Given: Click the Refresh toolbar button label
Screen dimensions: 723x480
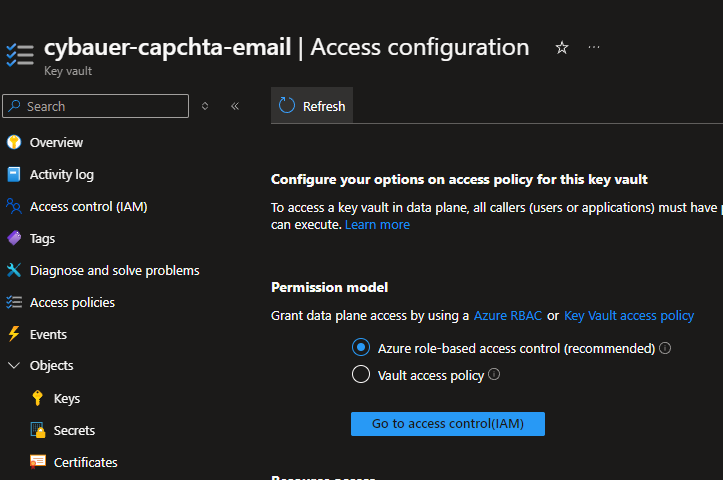Looking at the screenshot, I should (x=324, y=107).
